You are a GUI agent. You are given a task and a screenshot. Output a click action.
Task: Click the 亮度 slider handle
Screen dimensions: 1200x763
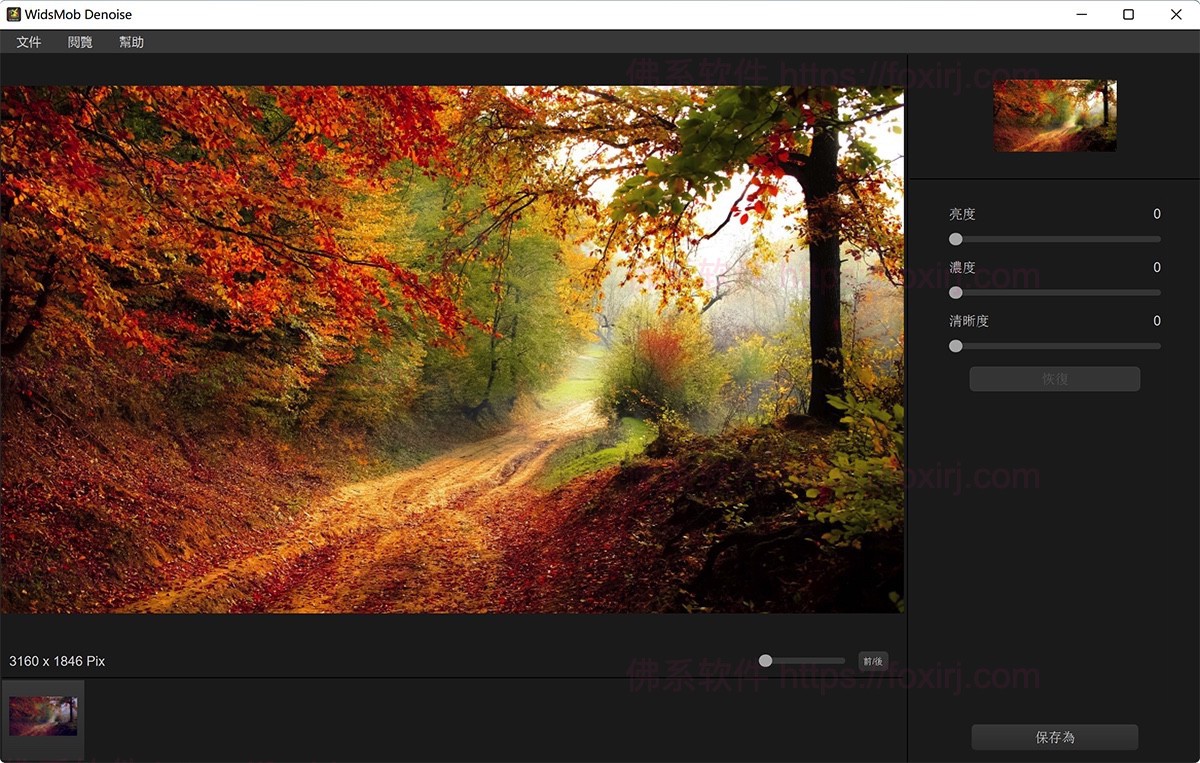coord(956,239)
